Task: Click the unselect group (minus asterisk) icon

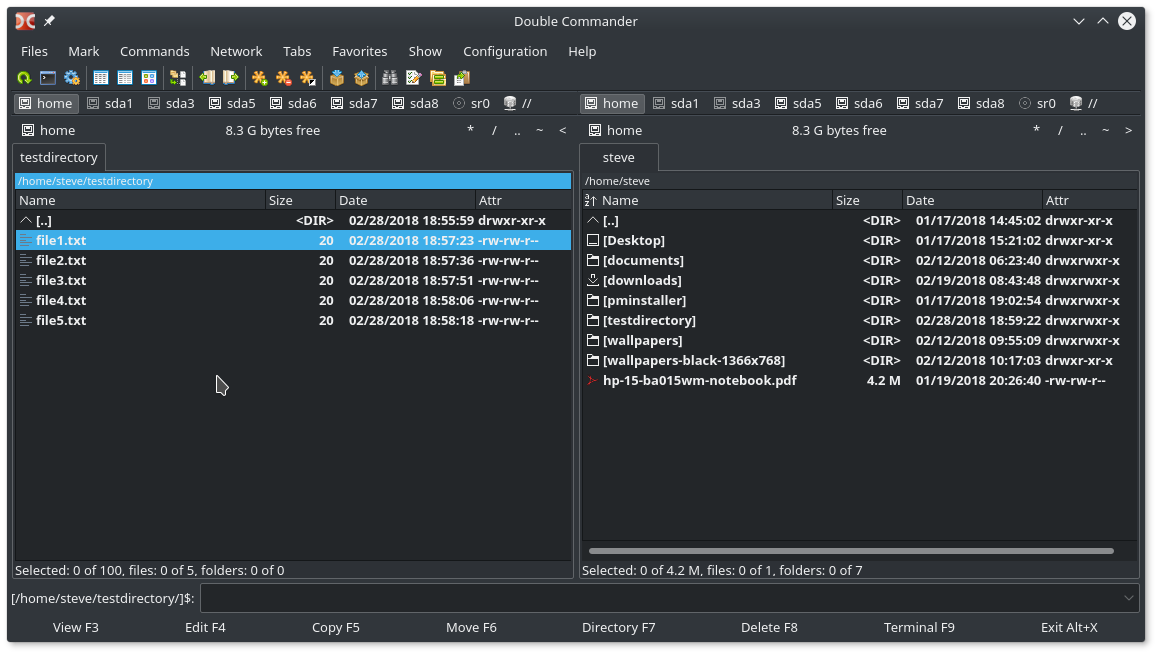Action: pos(284,78)
